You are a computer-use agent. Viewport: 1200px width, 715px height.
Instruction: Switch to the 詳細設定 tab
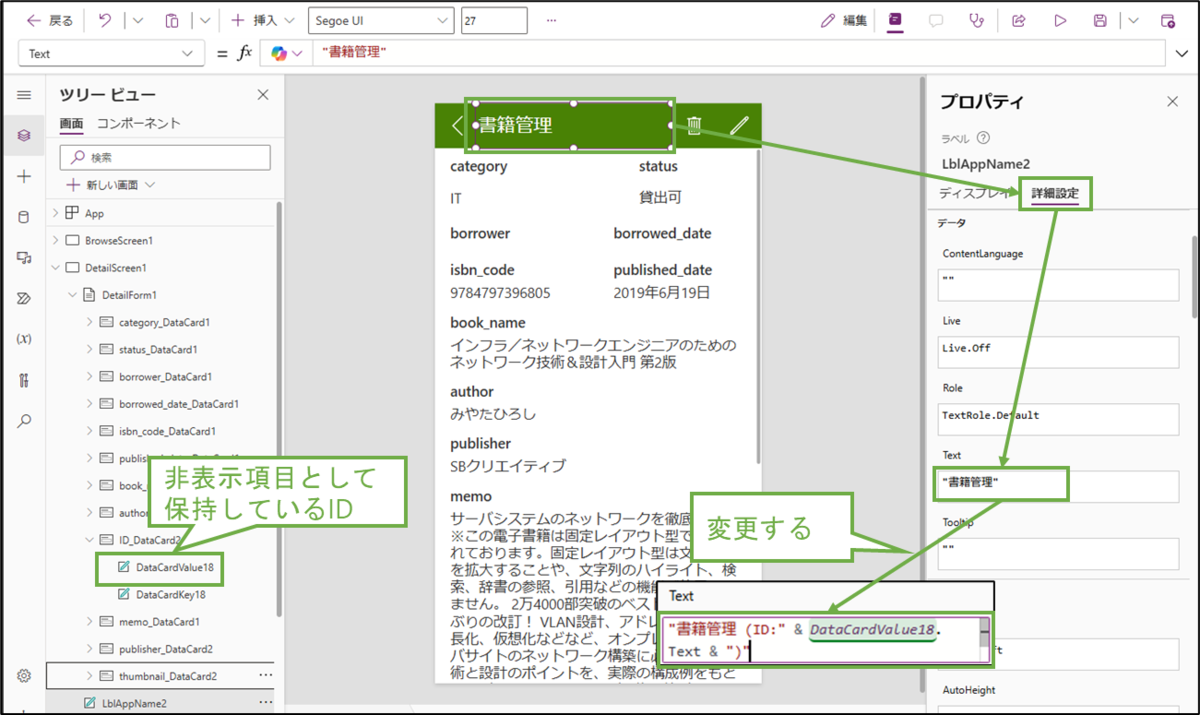point(1055,194)
